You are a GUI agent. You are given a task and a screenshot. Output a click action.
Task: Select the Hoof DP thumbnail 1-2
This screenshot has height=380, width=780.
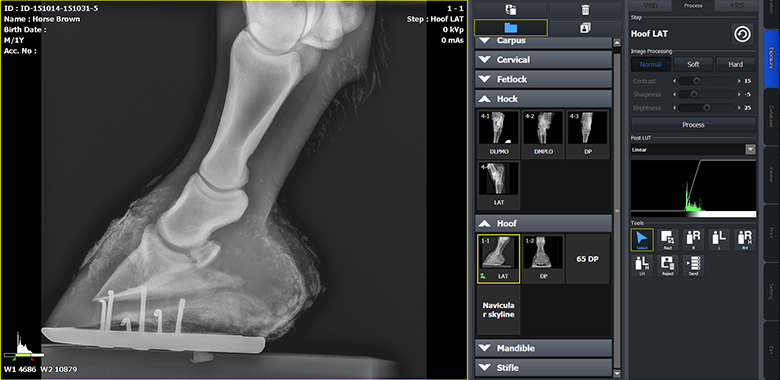(543, 259)
